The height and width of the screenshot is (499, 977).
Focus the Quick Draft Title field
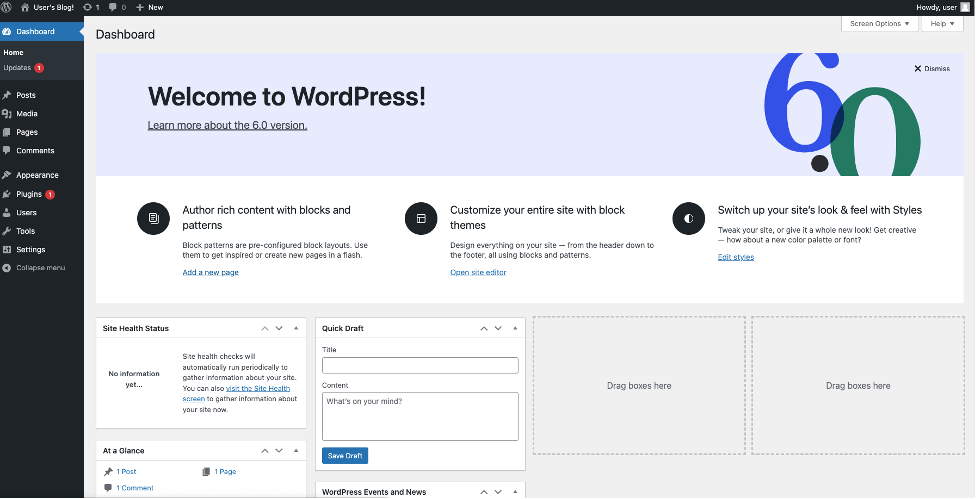coord(421,365)
